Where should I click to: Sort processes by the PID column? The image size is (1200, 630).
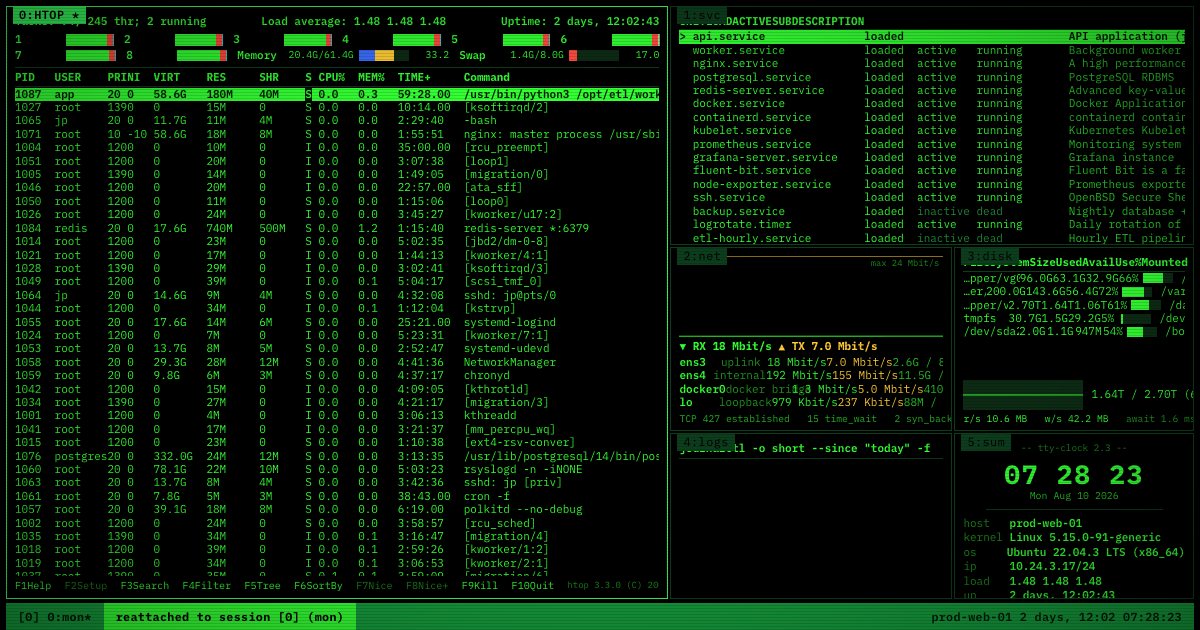pos(25,77)
